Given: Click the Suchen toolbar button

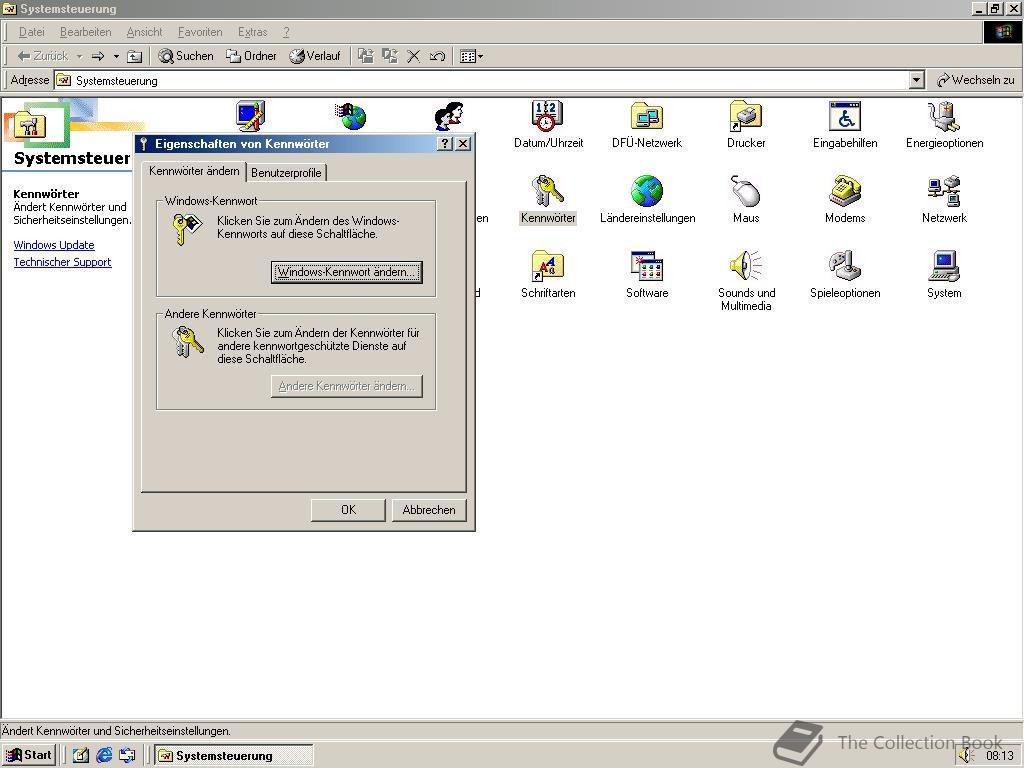Looking at the screenshot, I should pos(186,56).
